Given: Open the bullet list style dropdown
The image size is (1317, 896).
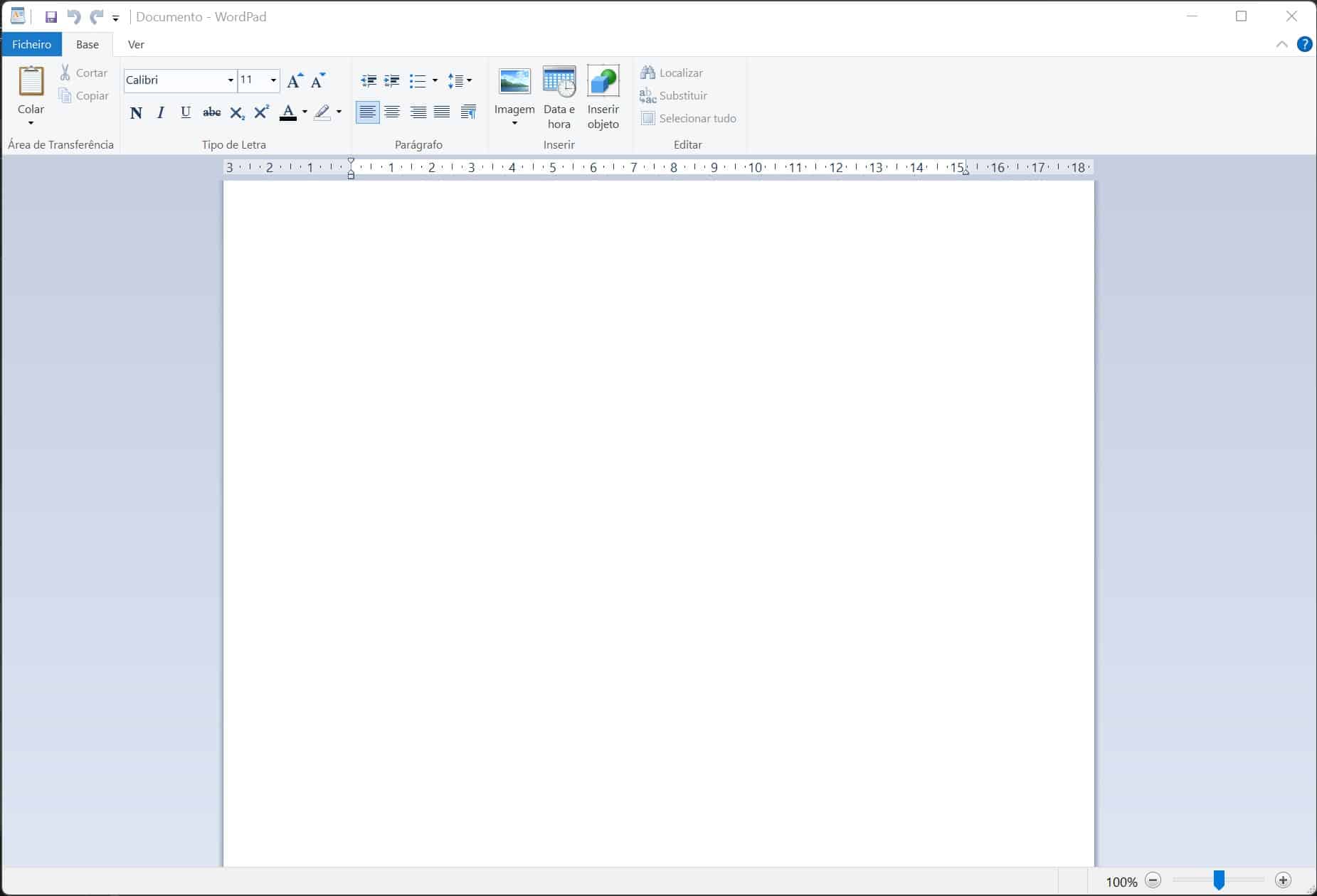Looking at the screenshot, I should click(434, 81).
